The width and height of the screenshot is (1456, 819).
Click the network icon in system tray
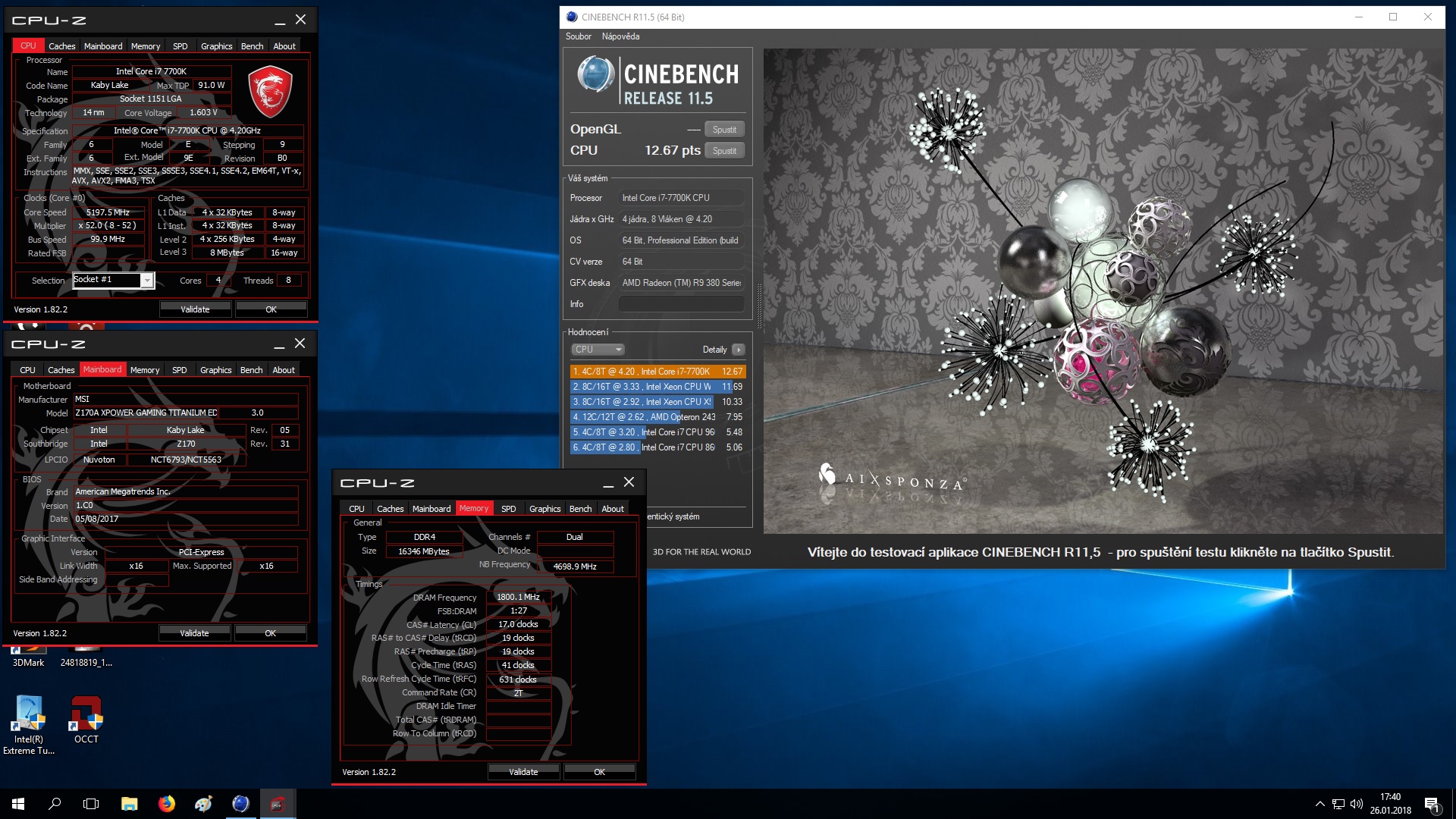(x=1338, y=804)
